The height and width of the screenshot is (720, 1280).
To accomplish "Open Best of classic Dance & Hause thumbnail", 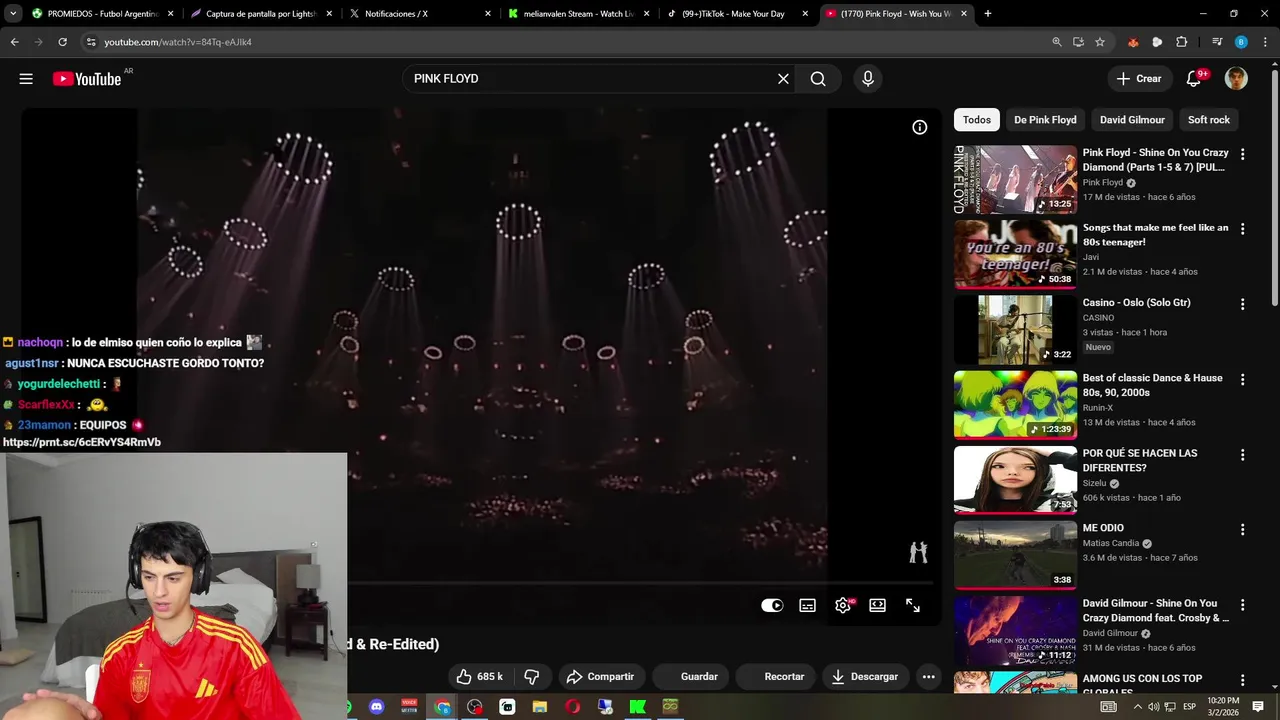I will point(1015,405).
